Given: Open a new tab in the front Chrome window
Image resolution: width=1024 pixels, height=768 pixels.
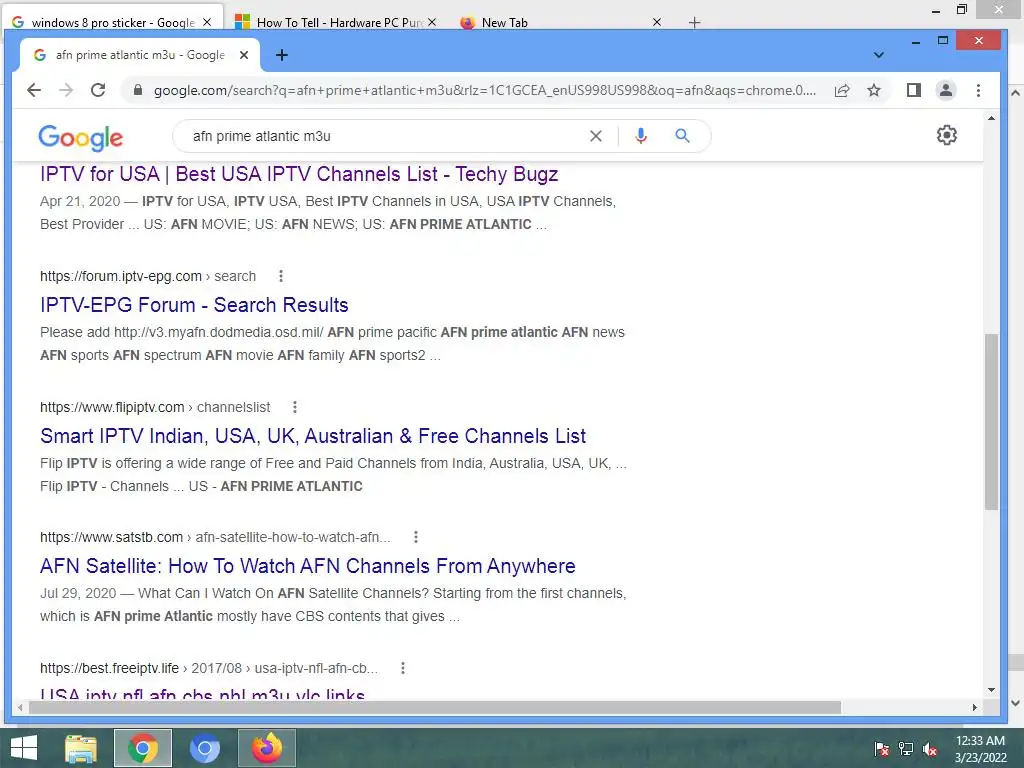Looking at the screenshot, I should point(281,56).
